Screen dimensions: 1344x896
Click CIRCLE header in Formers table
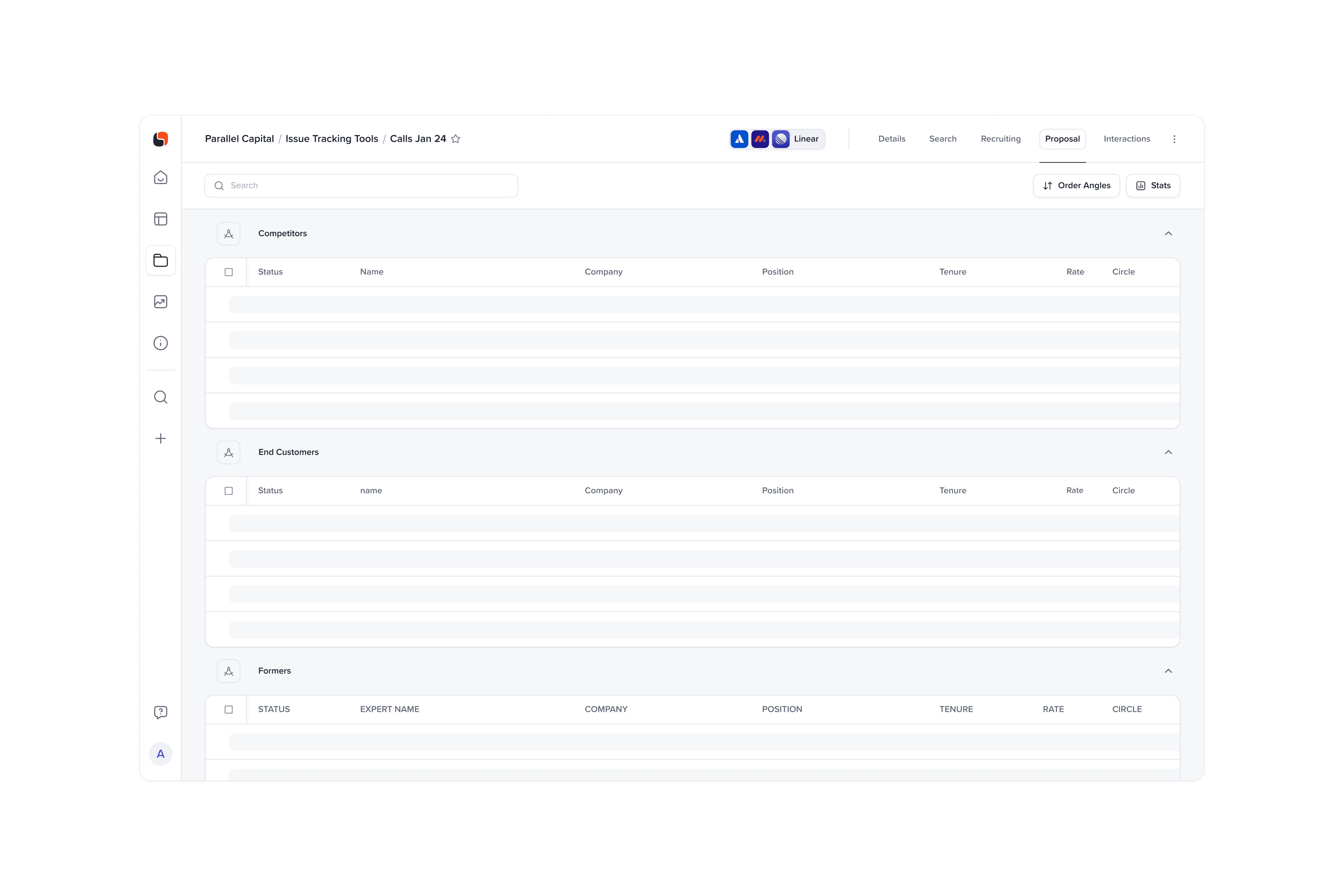tap(1127, 709)
